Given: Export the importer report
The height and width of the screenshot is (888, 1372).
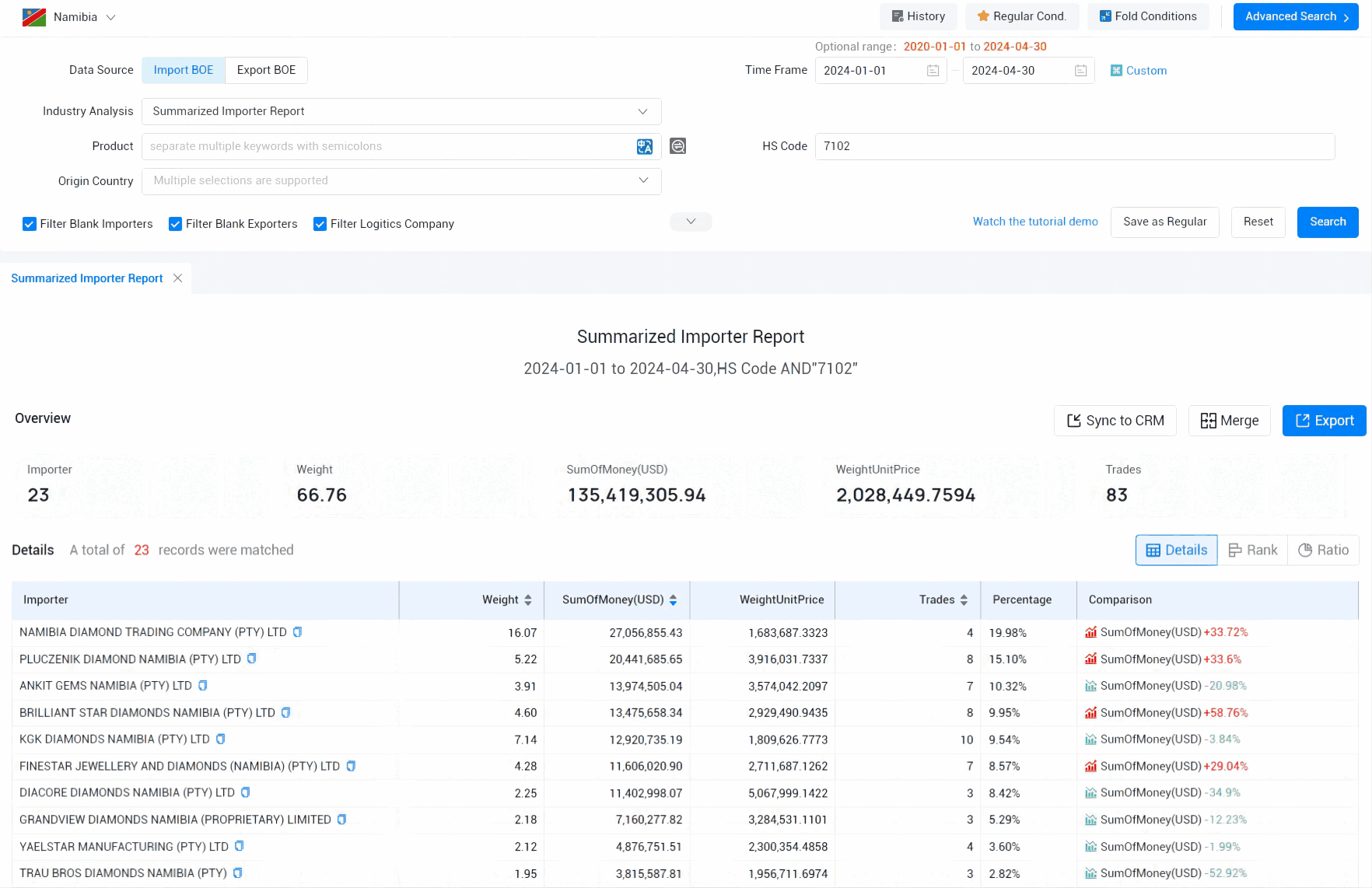Looking at the screenshot, I should (1324, 421).
